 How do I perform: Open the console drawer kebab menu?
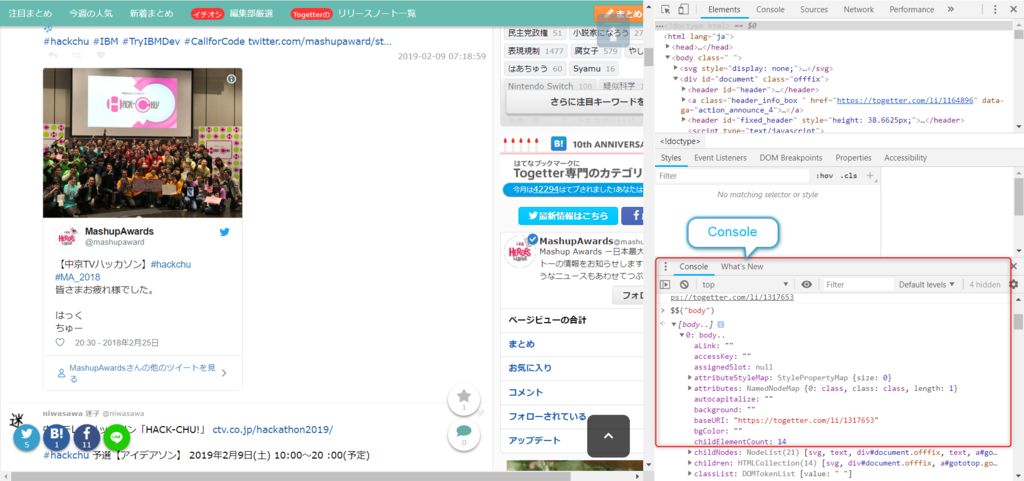(x=665, y=266)
